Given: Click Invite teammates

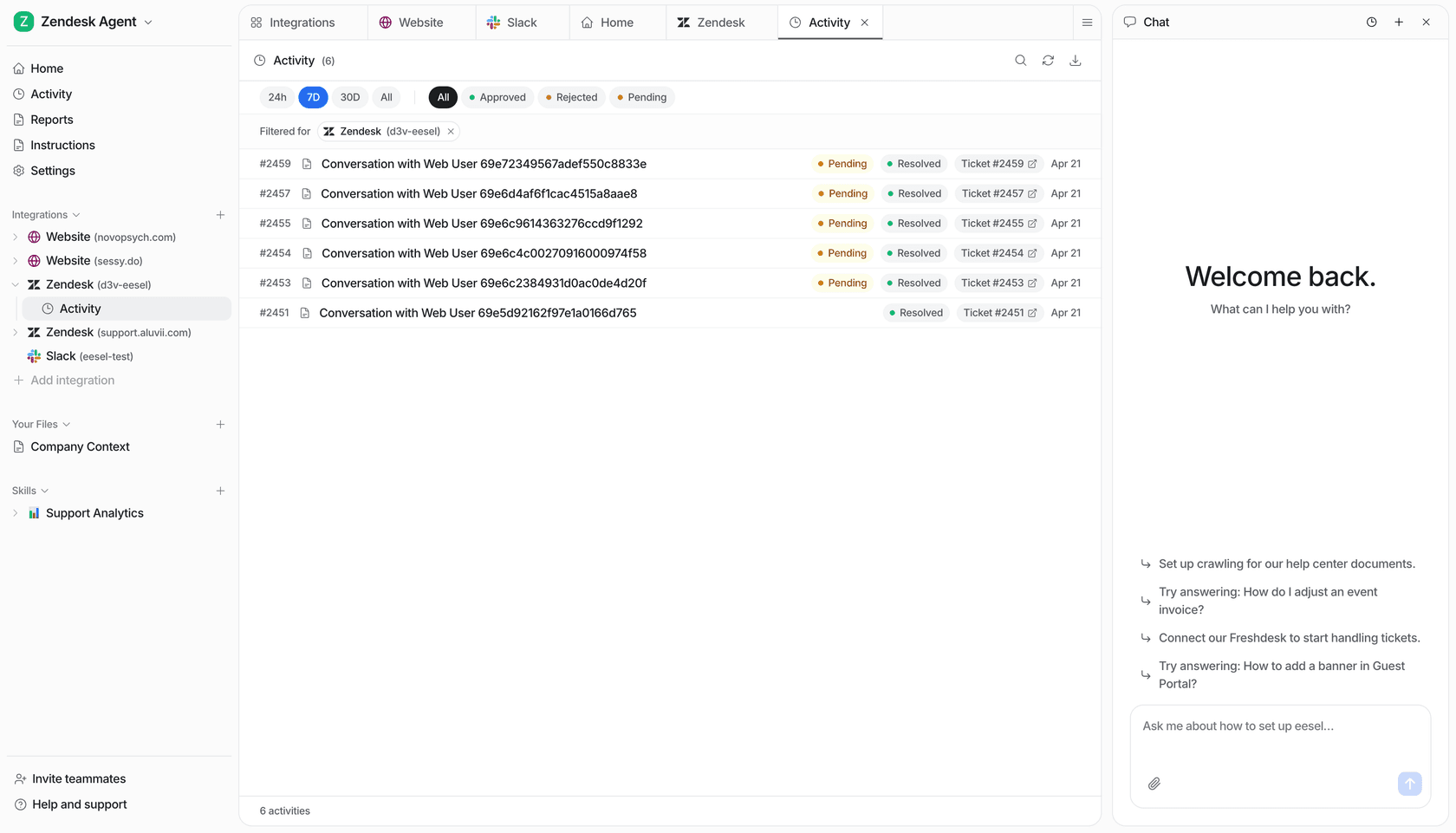Looking at the screenshot, I should 78,778.
